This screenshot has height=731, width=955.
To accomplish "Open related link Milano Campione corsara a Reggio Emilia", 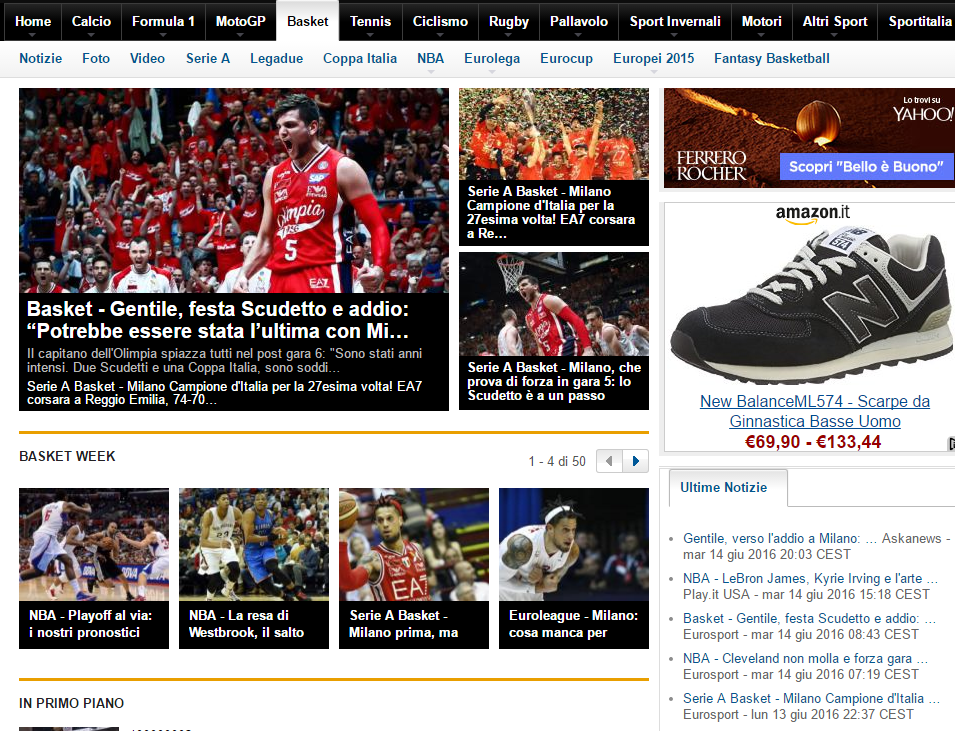I will (225, 393).
